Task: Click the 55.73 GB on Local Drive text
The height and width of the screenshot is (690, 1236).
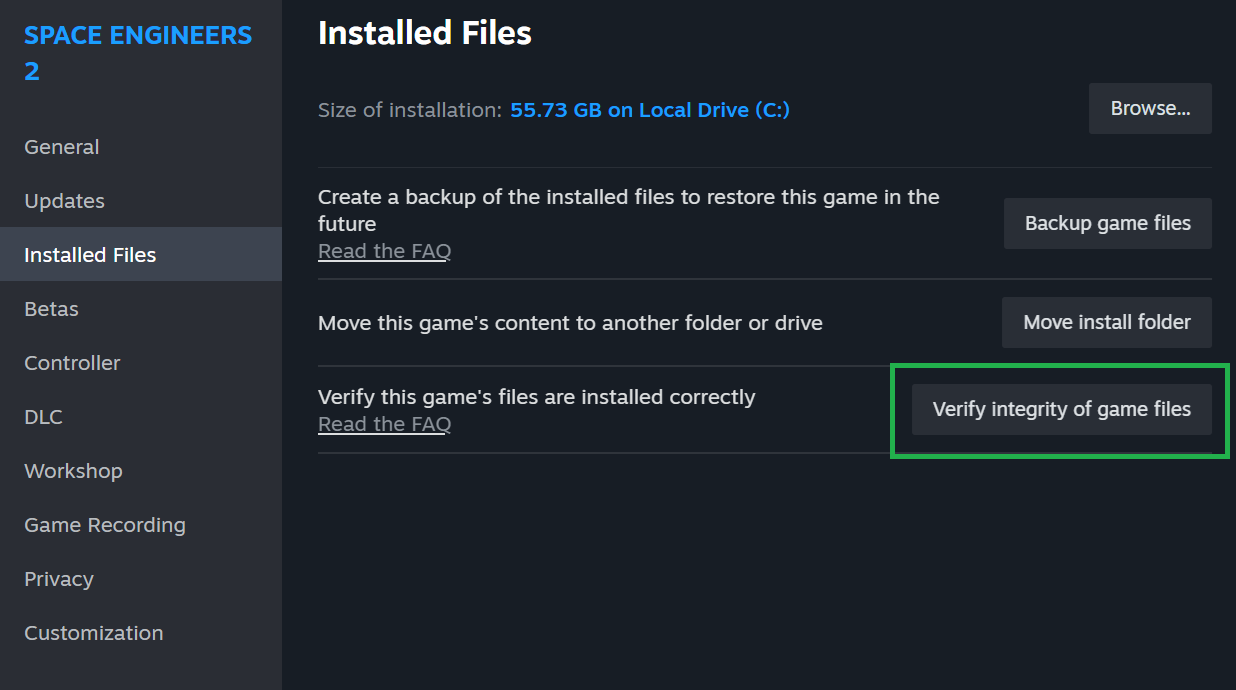Action: tap(650, 110)
